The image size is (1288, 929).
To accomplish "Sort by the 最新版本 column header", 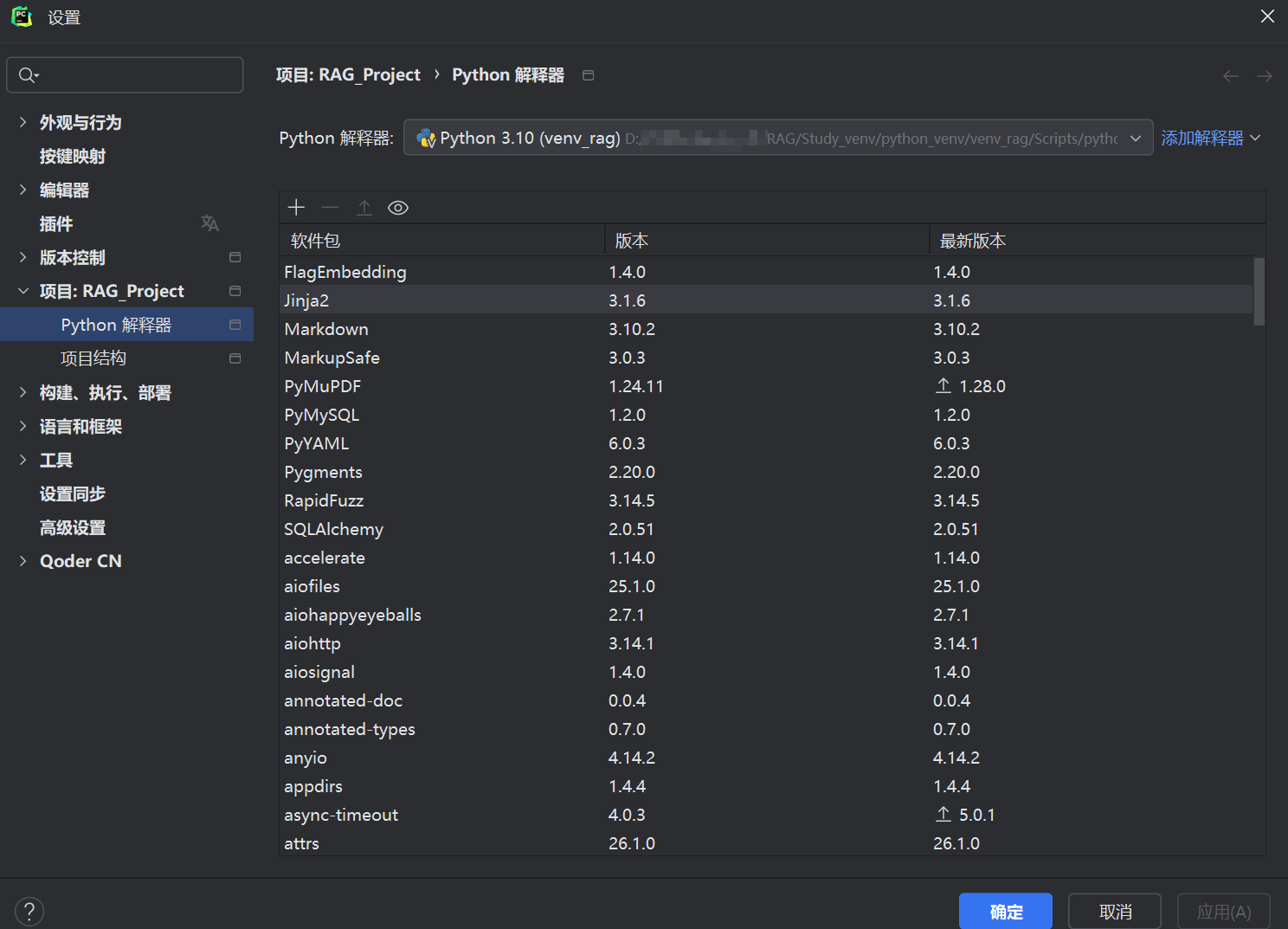I will (x=1097, y=241).
